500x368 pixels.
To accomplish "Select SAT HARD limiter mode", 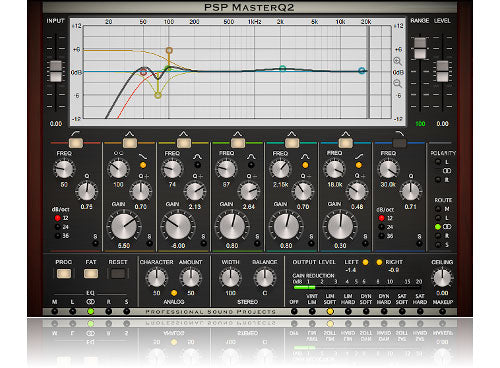I will point(420,312).
